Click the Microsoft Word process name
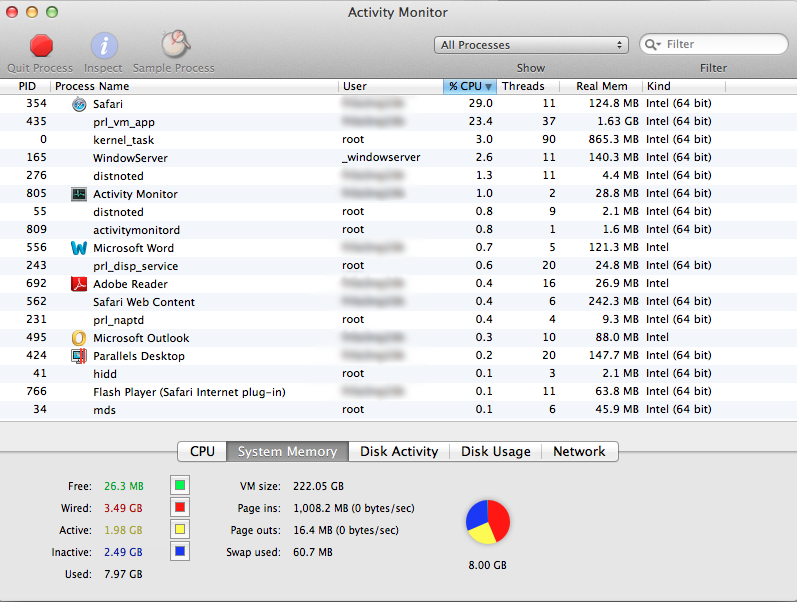797x602 pixels. coord(133,248)
